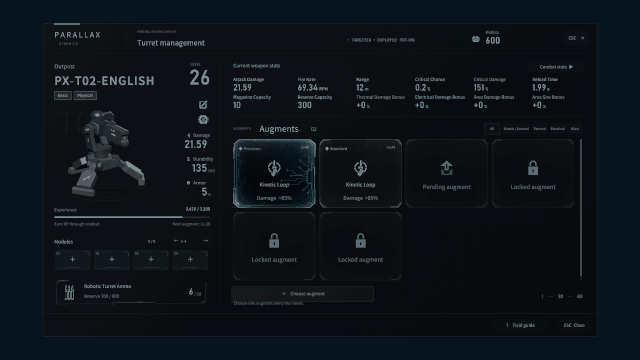The height and width of the screenshot is (360, 640).
Task: Click the Attack Damage value 21.59
Action: pos(242,88)
